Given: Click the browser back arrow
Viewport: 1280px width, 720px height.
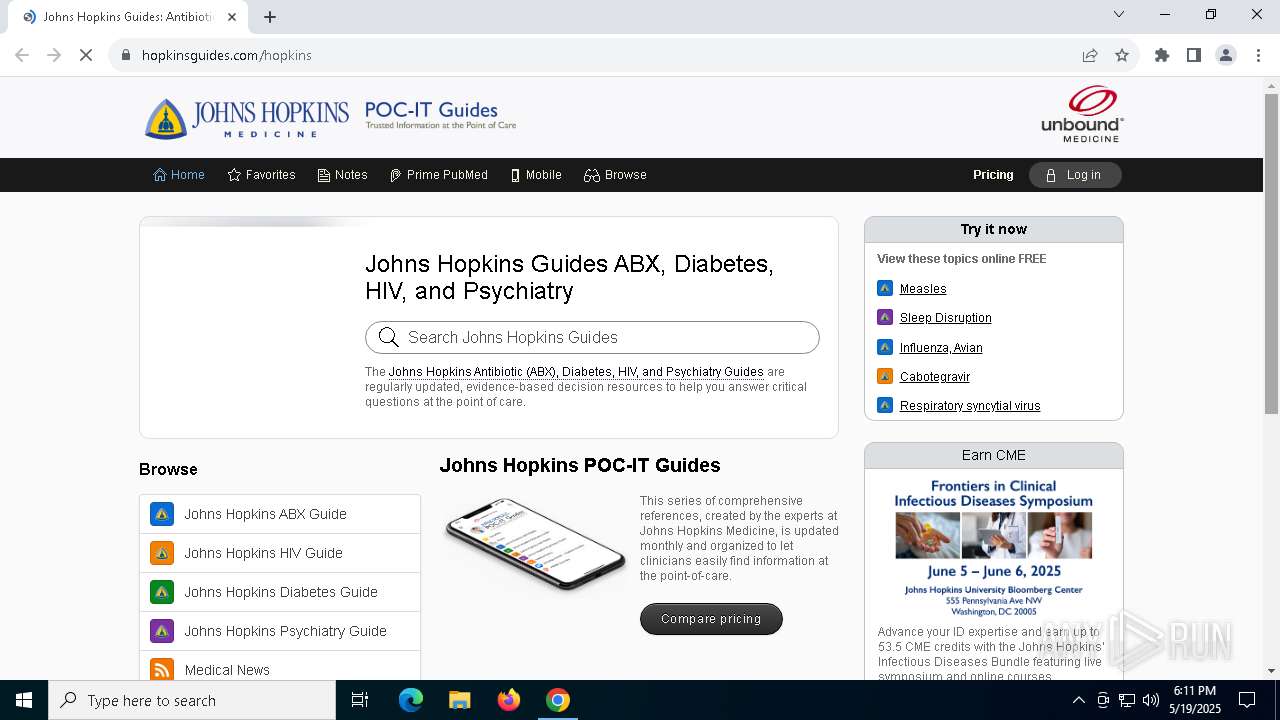Looking at the screenshot, I should click(x=22, y=55).
